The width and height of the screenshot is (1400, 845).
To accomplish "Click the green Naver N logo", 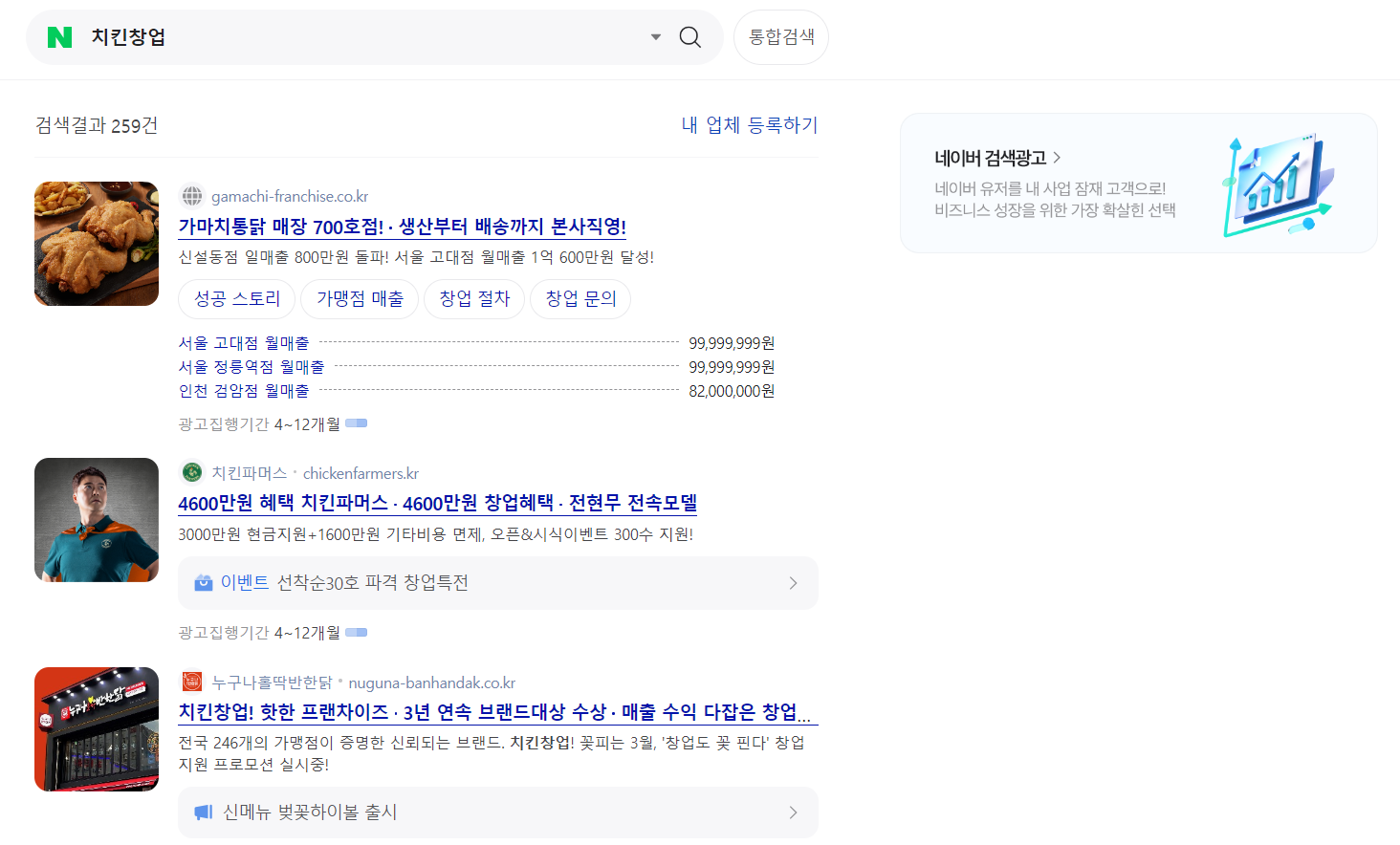I will coord(59,37).
